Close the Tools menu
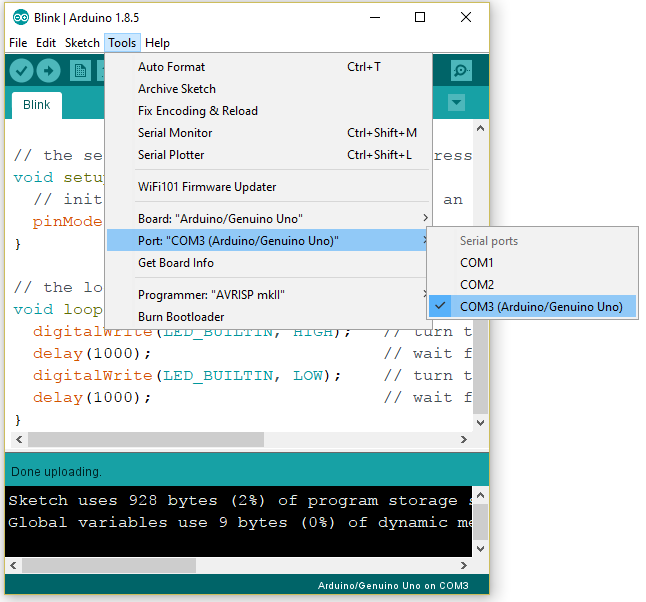646x602 pixels. point(122,43)
